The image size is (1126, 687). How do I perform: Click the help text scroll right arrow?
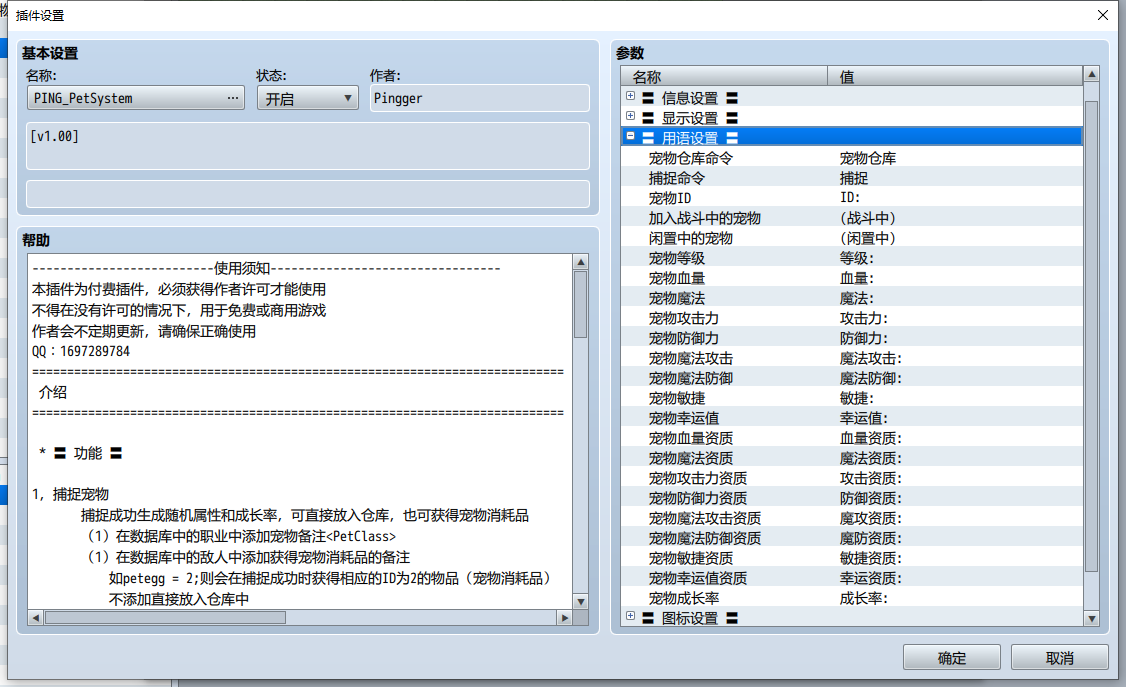click(564, 617)
